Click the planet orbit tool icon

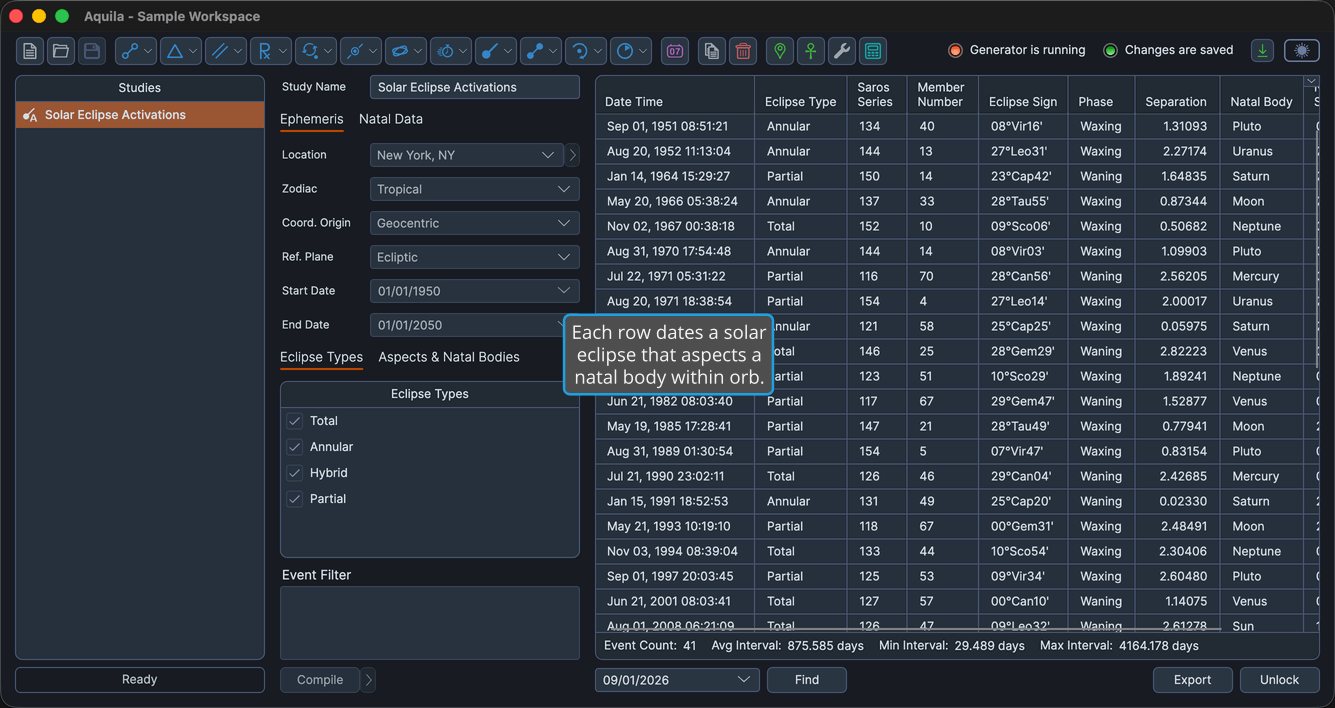(400, 51)
